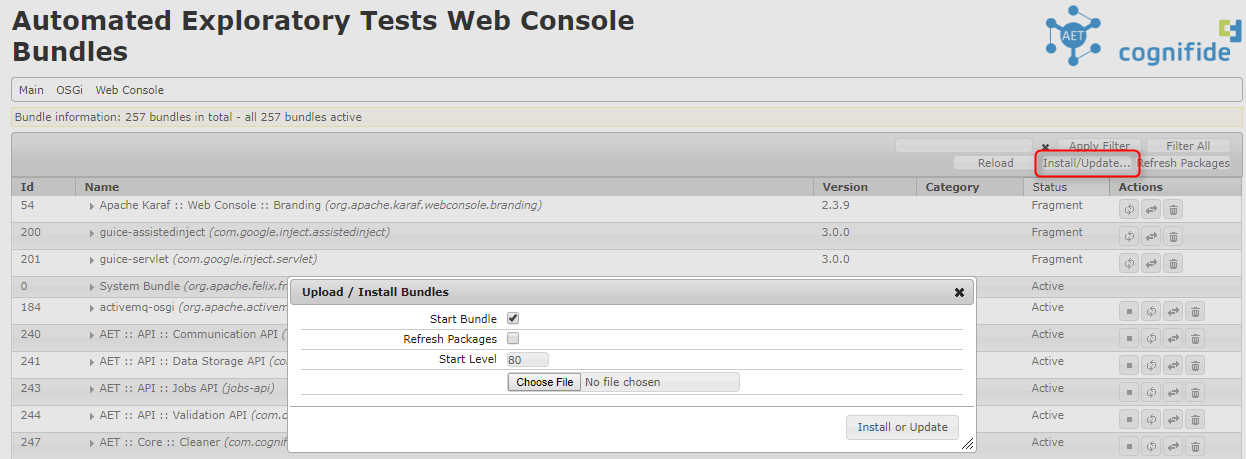
Task: Expand the AET Jobs API row
Action: coord(92,389)
